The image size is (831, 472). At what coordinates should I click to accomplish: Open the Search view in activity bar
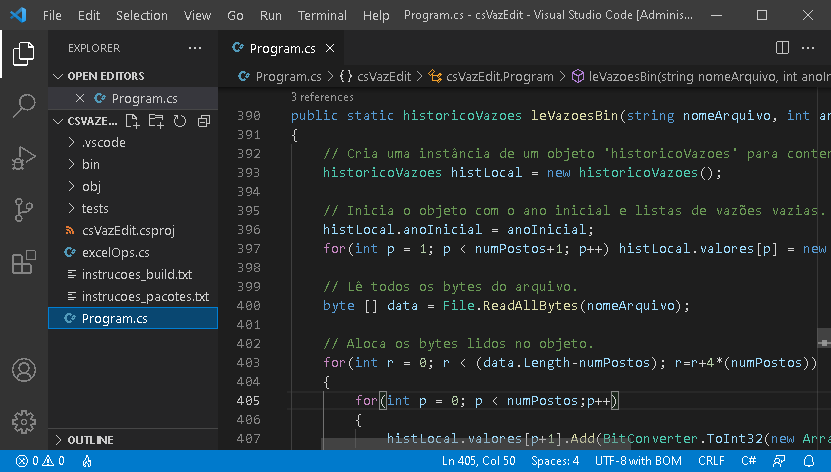click(x=23, y=105)
